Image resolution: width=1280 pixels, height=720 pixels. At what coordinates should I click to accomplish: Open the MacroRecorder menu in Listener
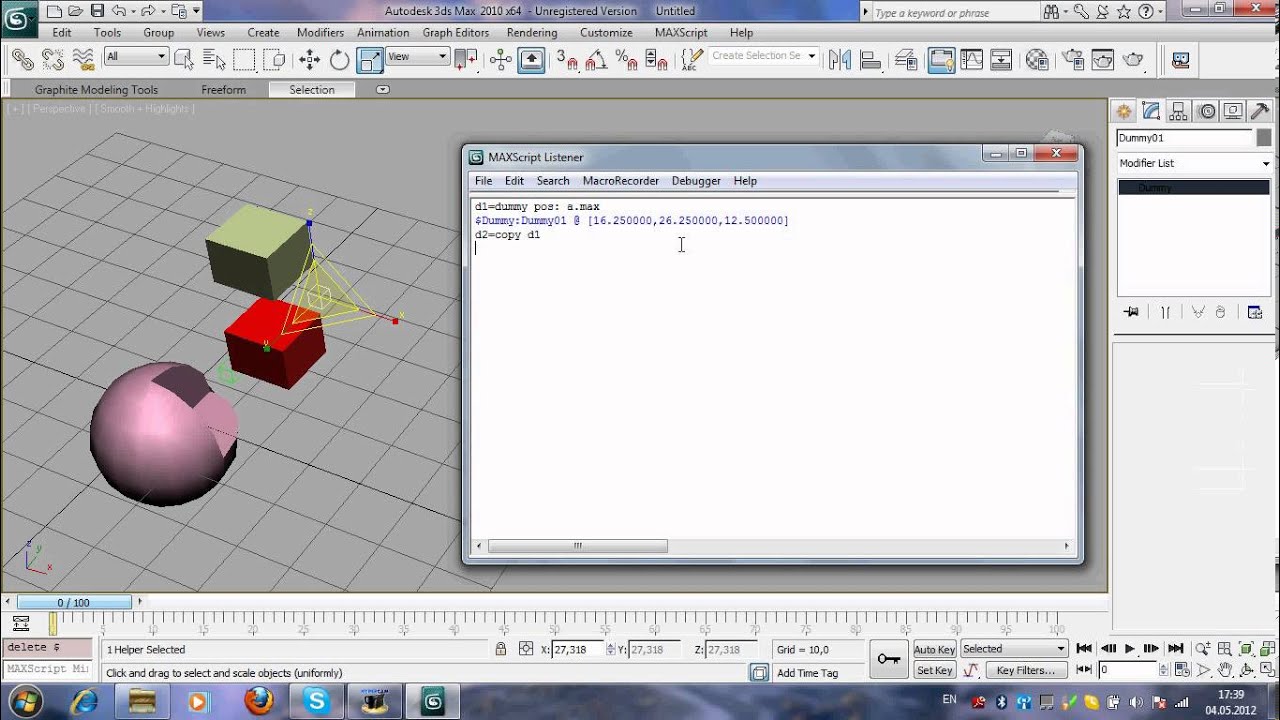coord(621,181)
